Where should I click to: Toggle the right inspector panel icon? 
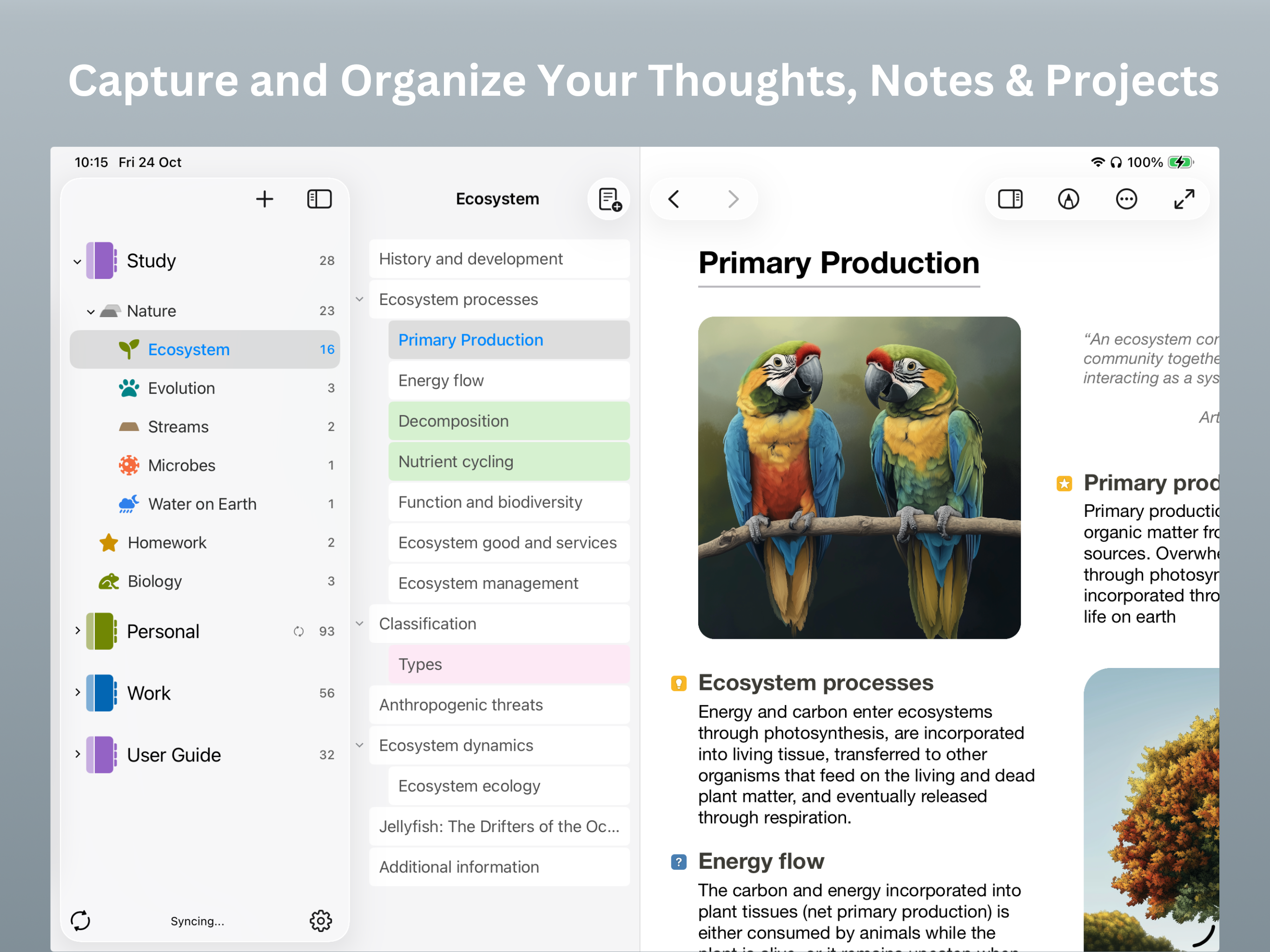(1010, 199)
